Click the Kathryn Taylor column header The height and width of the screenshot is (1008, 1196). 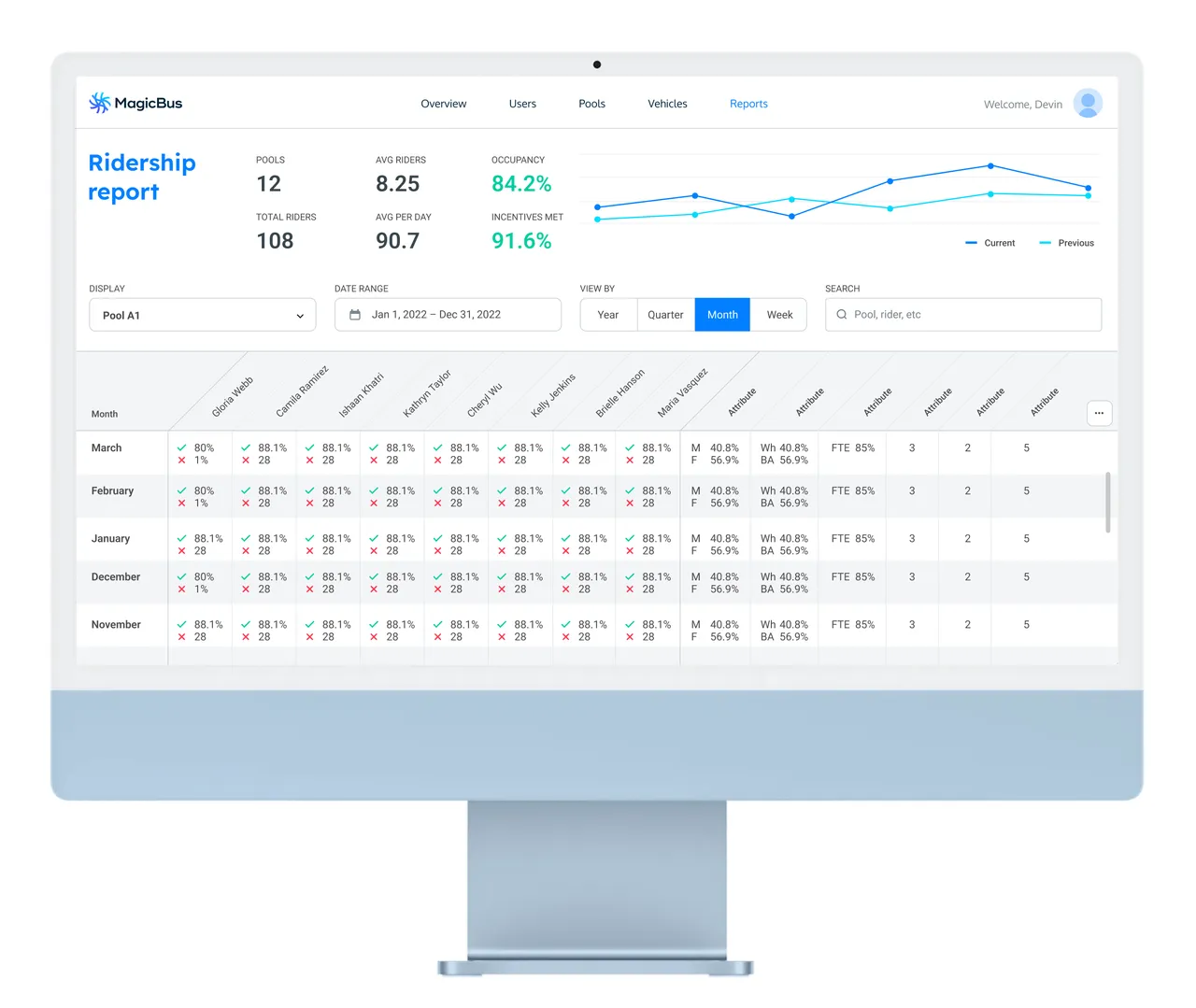(x=427, y=393)
